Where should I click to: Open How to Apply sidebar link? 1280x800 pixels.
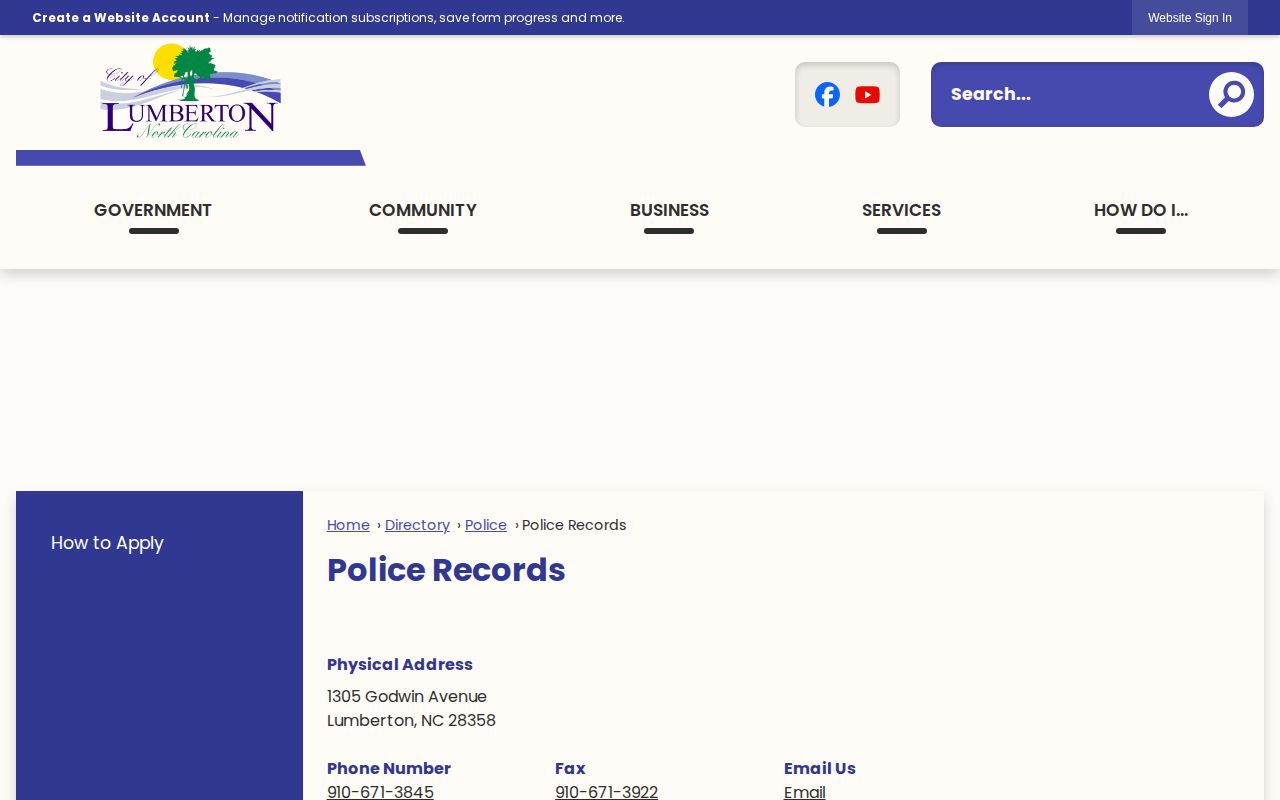107,543
